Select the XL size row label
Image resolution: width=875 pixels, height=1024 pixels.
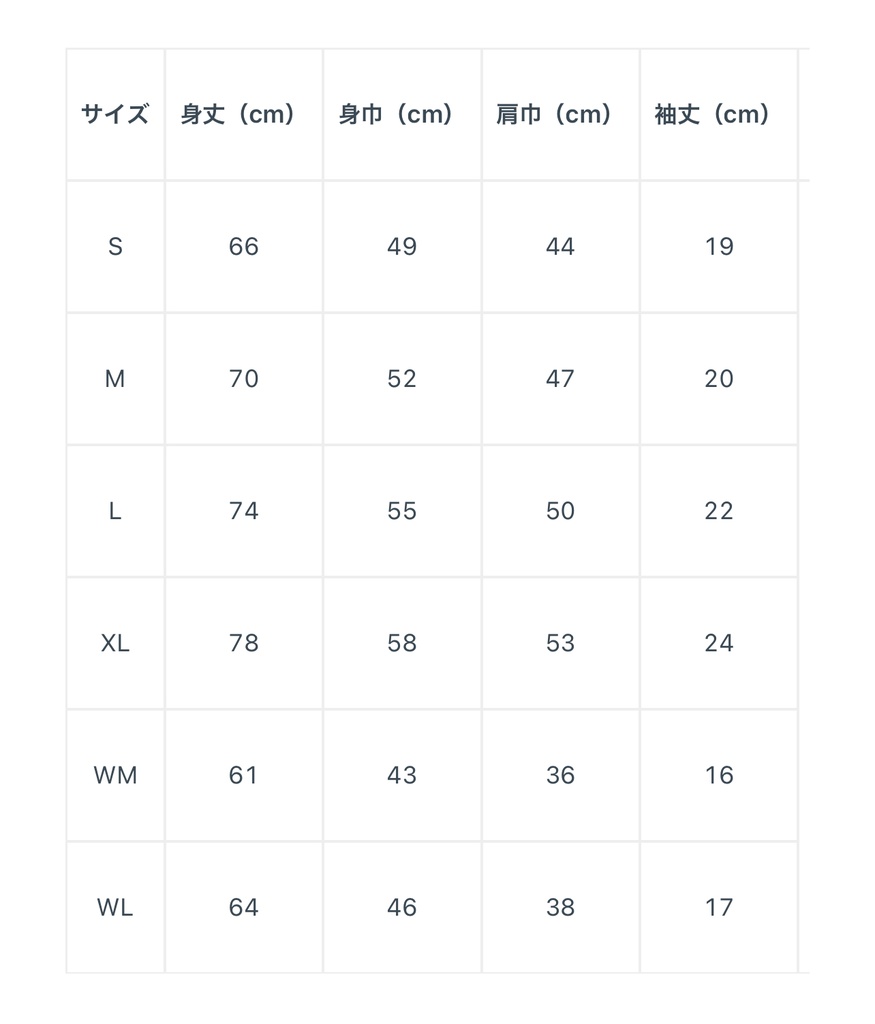coord(115,643)
